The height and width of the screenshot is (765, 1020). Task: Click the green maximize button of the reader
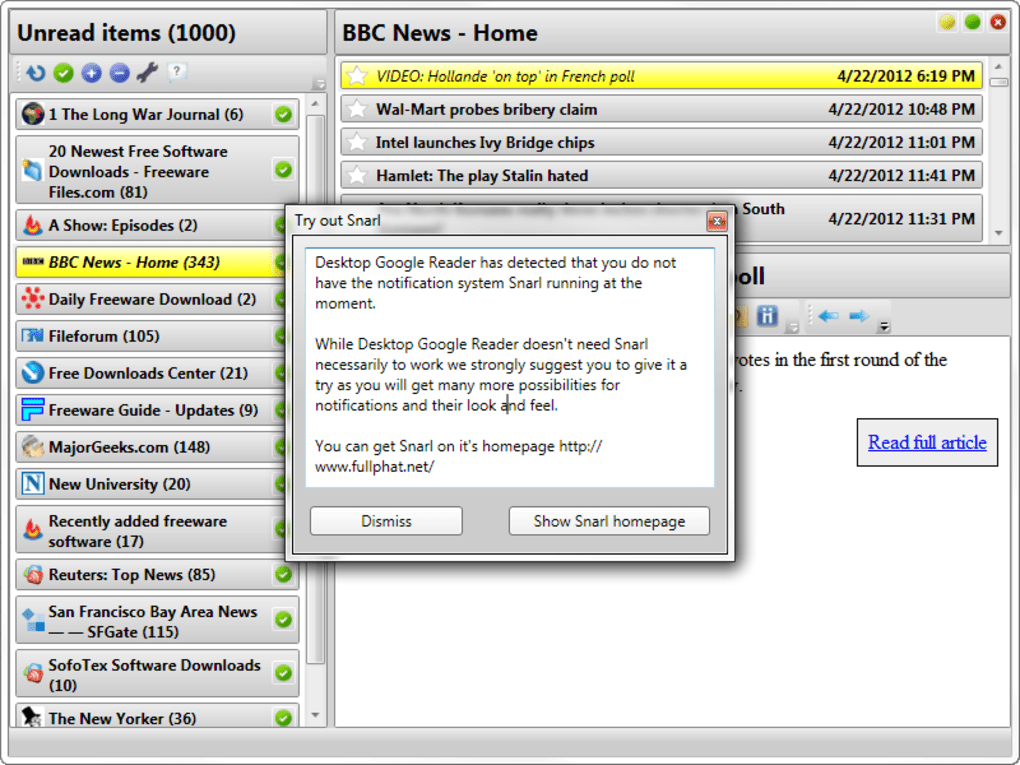973,23
